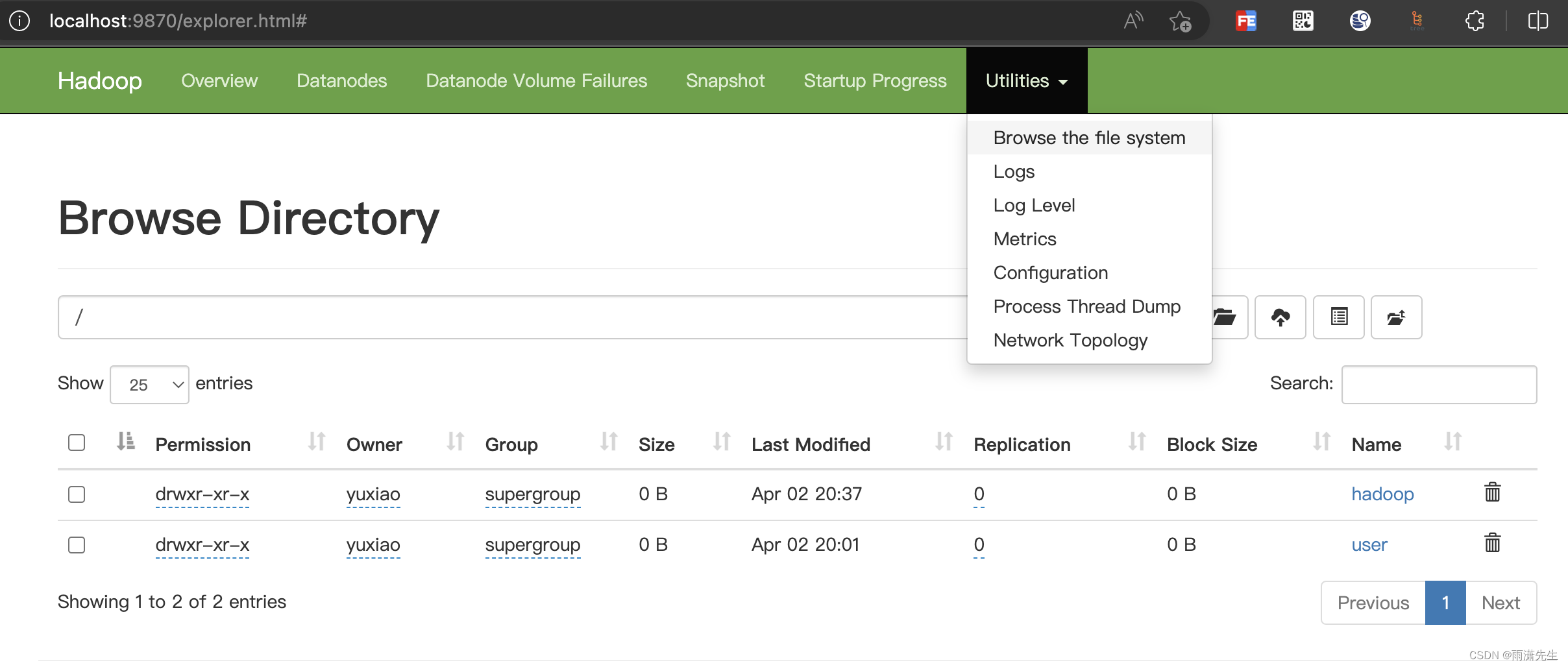The height and width of the screenshot is (667, 1568).
Task: Edit group supergroup of hadoop row
Action: click(533, 494)
